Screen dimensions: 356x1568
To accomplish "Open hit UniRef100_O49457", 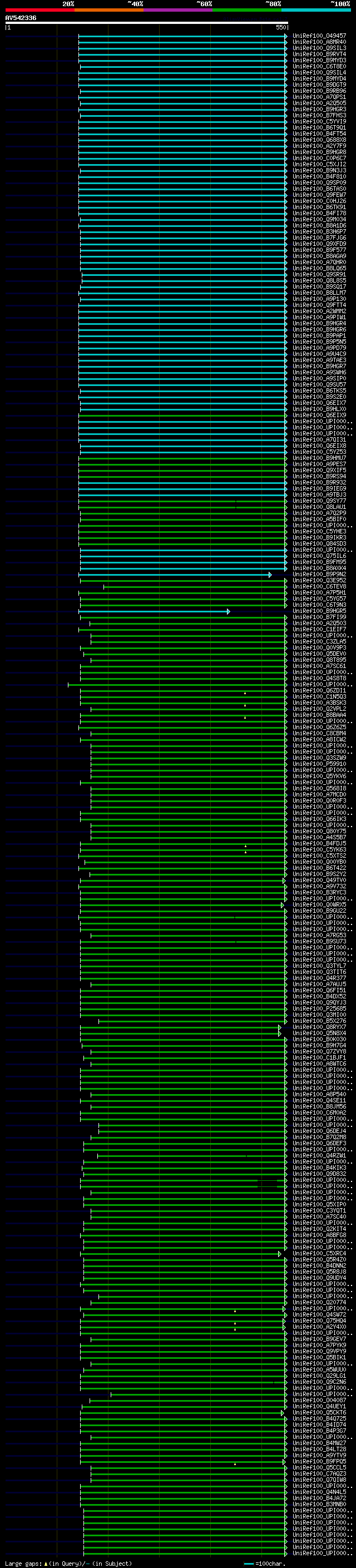I will coord(319,36).
